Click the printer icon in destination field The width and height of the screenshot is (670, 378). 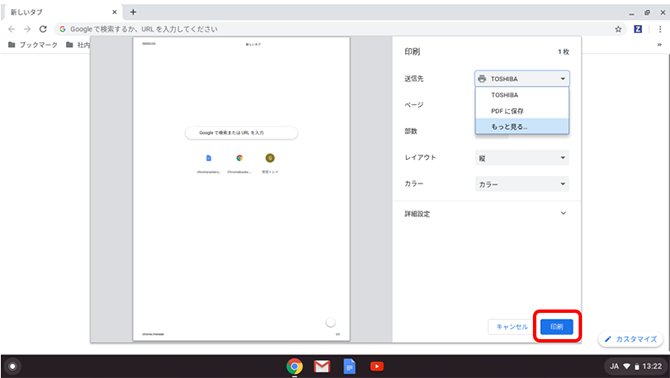482,79
